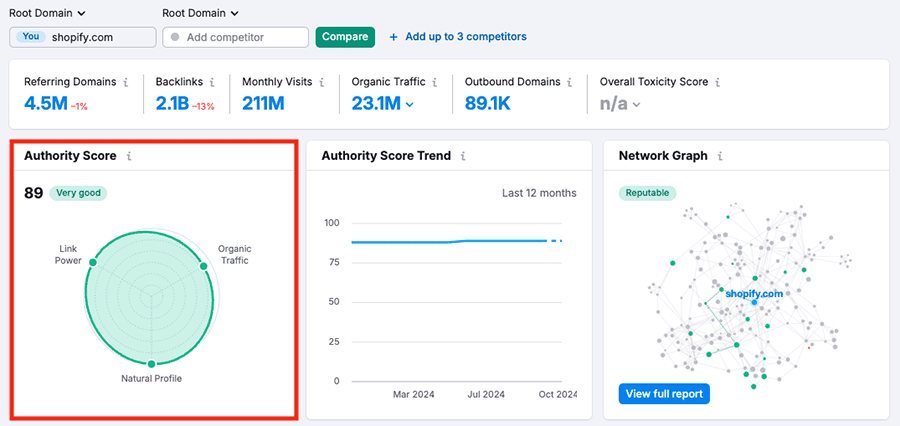Expand the 23.1M Organic Traffic chevron
Viewport: 900px width, 426px height.
point(409,104)
